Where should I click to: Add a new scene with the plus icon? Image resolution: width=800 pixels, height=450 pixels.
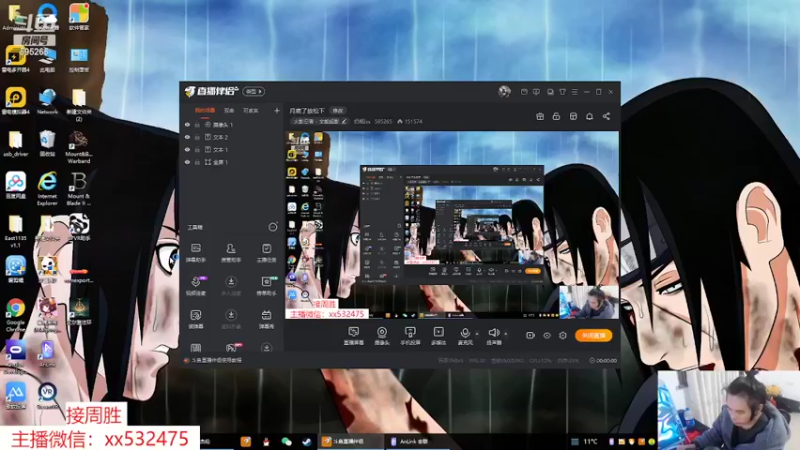(x=277, y=110)
